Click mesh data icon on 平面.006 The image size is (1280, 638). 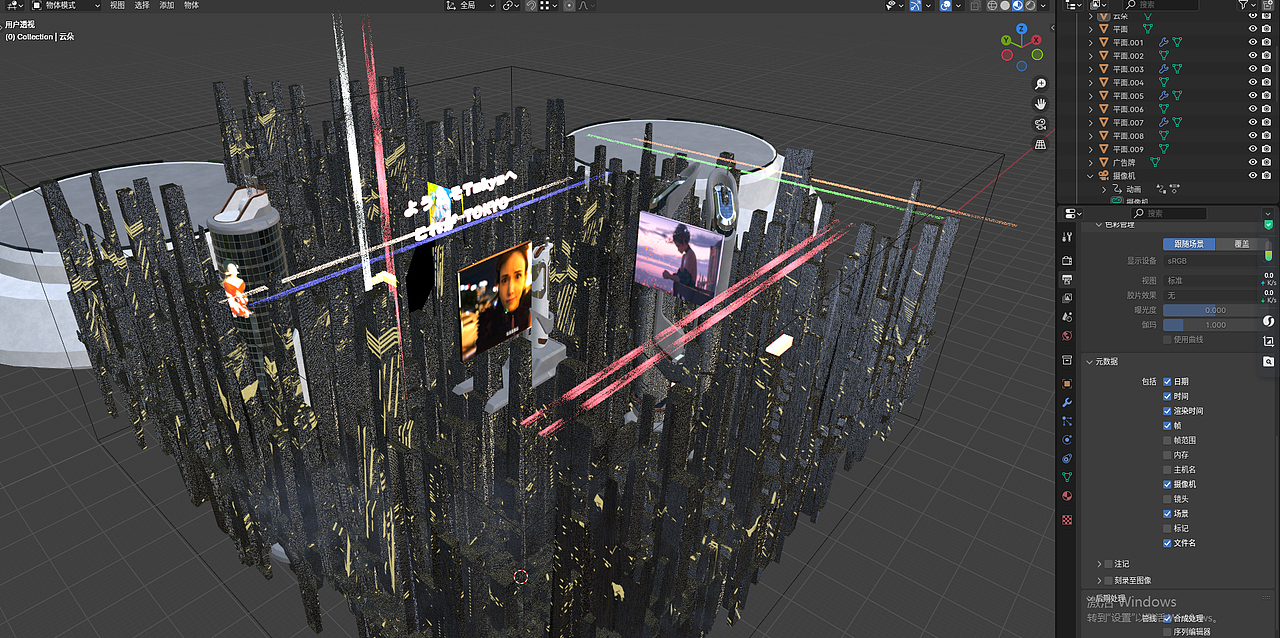[1164, 109]
